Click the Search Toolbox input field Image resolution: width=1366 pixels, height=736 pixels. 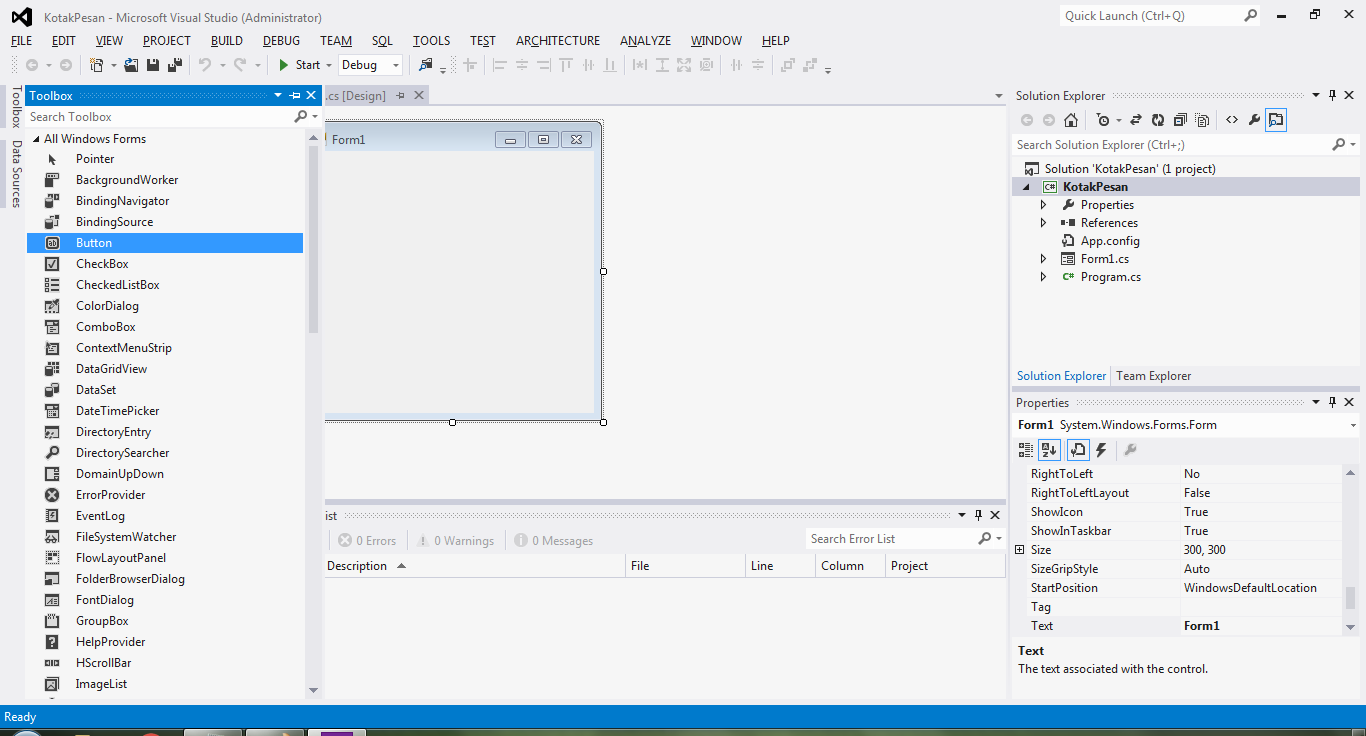[160, 117]
